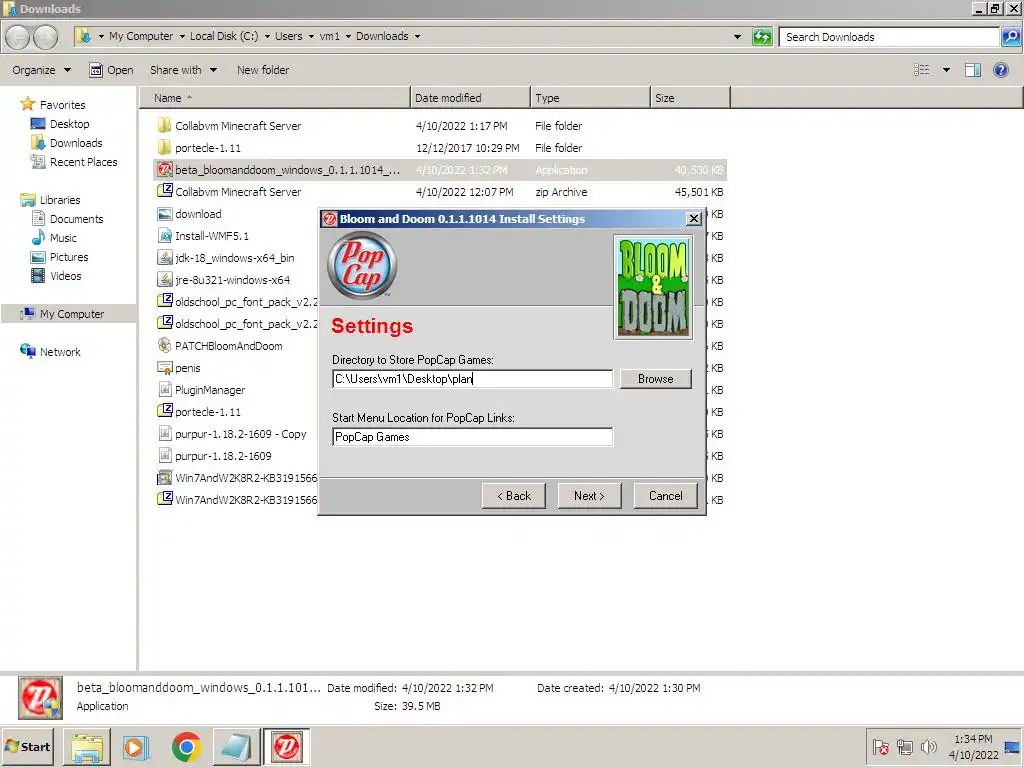1024x768 pixels.
Task: Switch to the PopCap installer taskbar button
Action: pyautogui.click(x=286, y=747)
